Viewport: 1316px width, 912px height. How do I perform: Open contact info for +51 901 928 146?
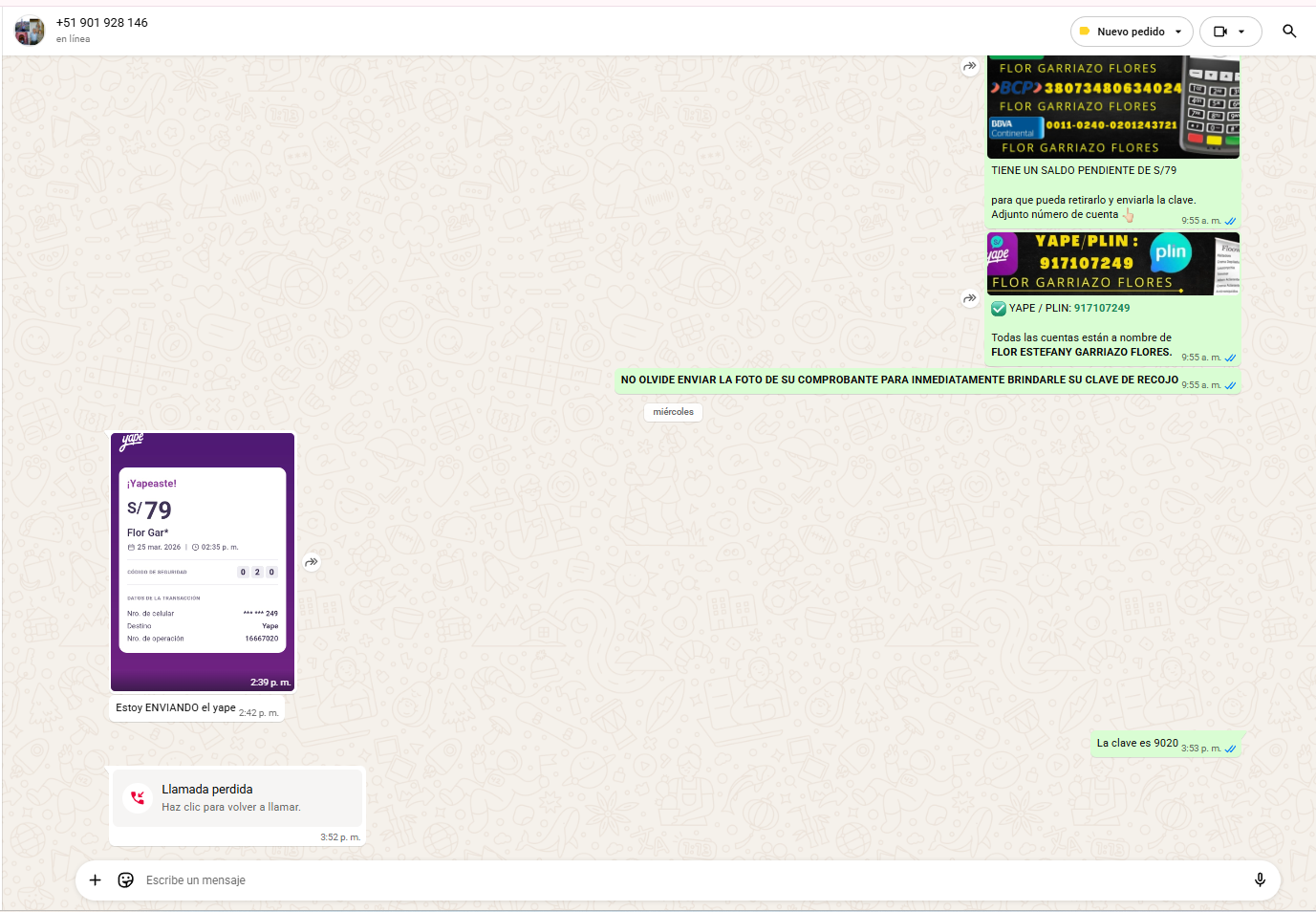102,23
